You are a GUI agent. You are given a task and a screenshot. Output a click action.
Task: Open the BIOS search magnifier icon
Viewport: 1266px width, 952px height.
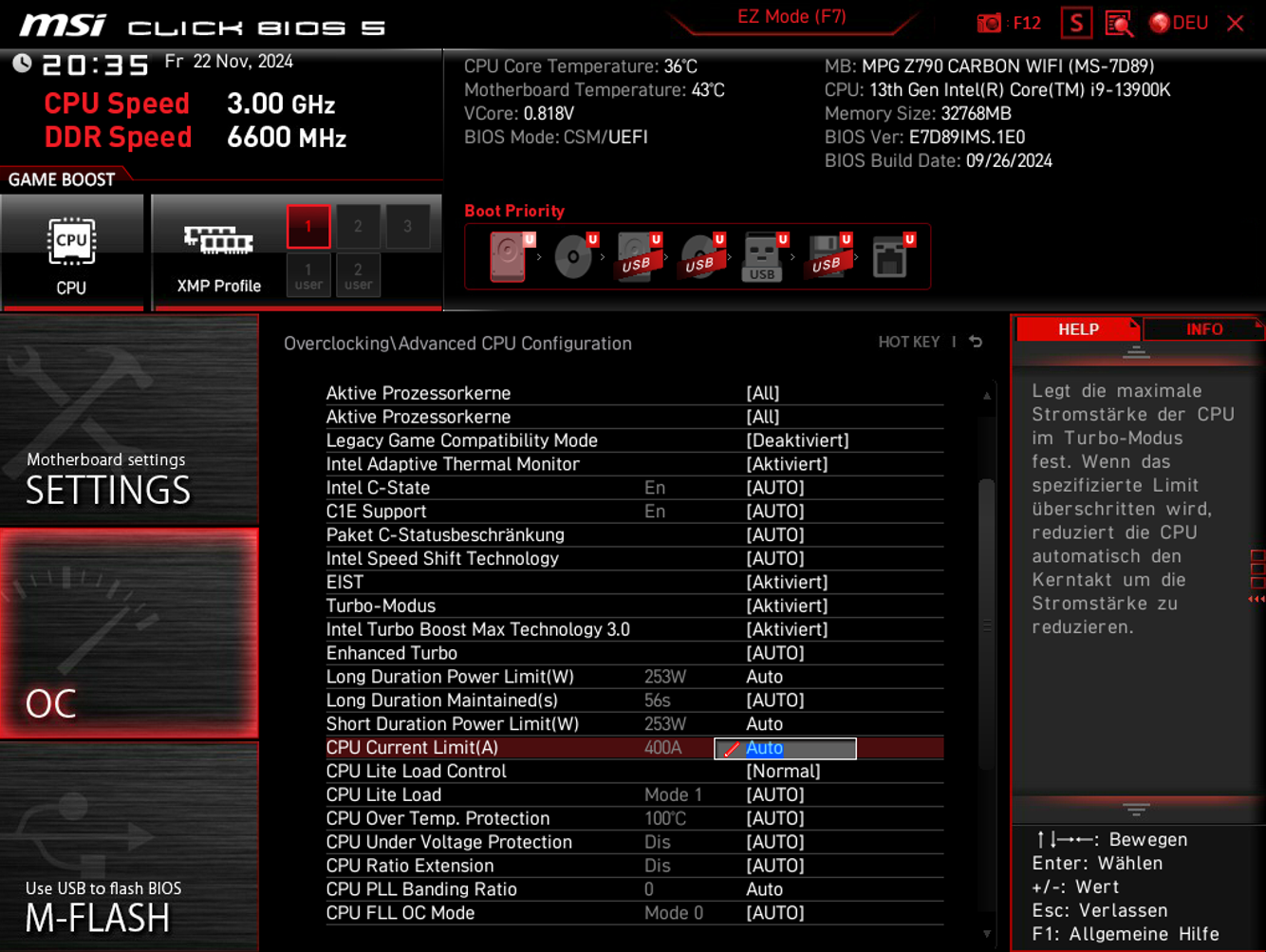(x=1120, y=23)
